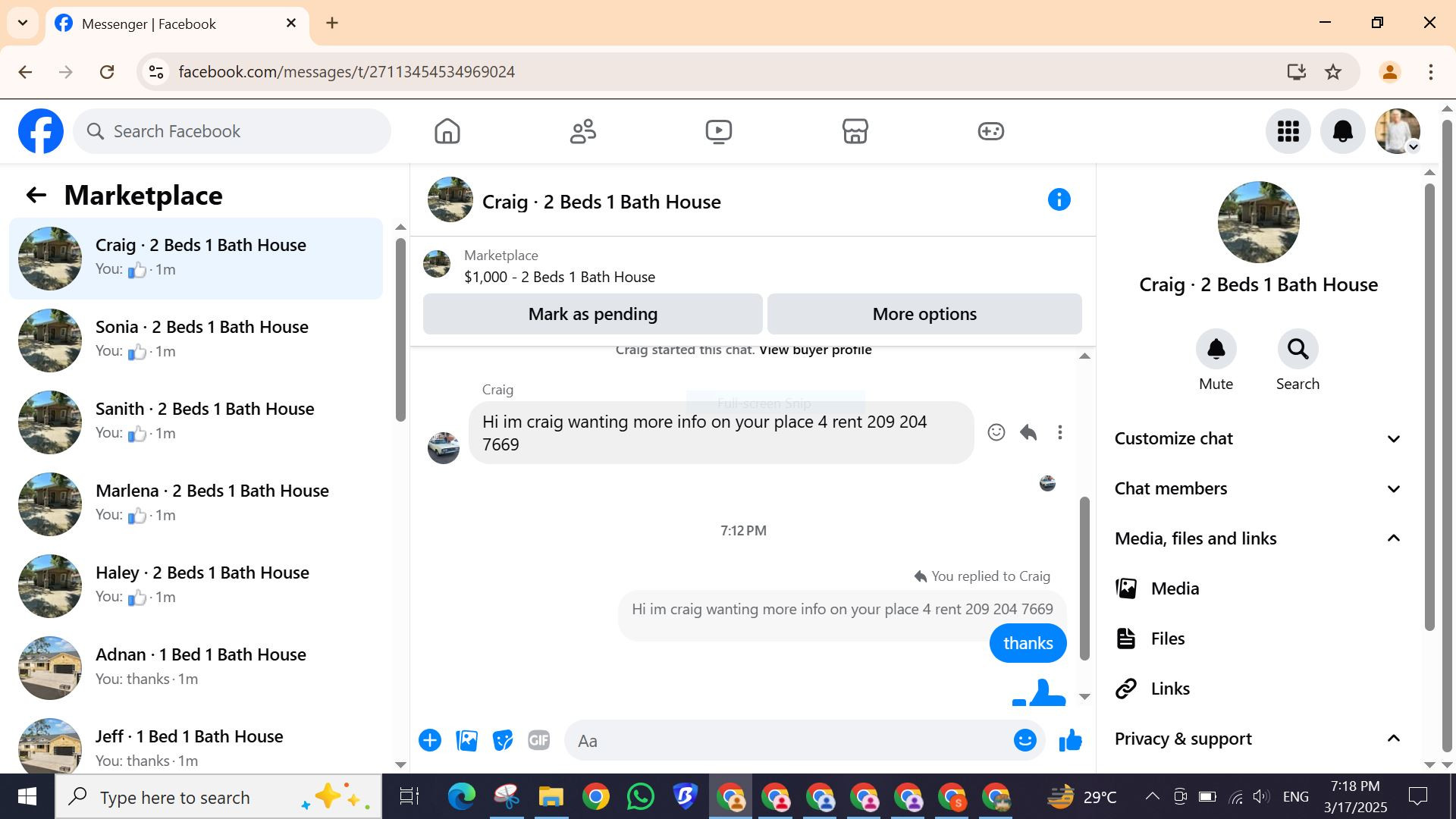The width and height of the screenshot is (1456, 819).
Task: Click the quoted reply to Craig's message
Action: (842, 610)
